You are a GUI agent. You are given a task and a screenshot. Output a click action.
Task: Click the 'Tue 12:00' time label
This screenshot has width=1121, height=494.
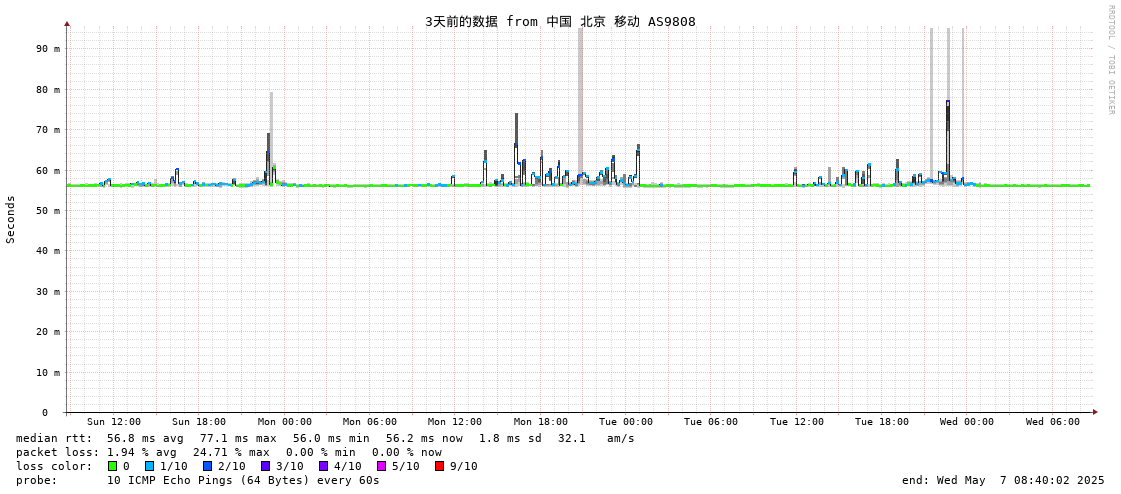pyautogui.click(x=796, y=422)
